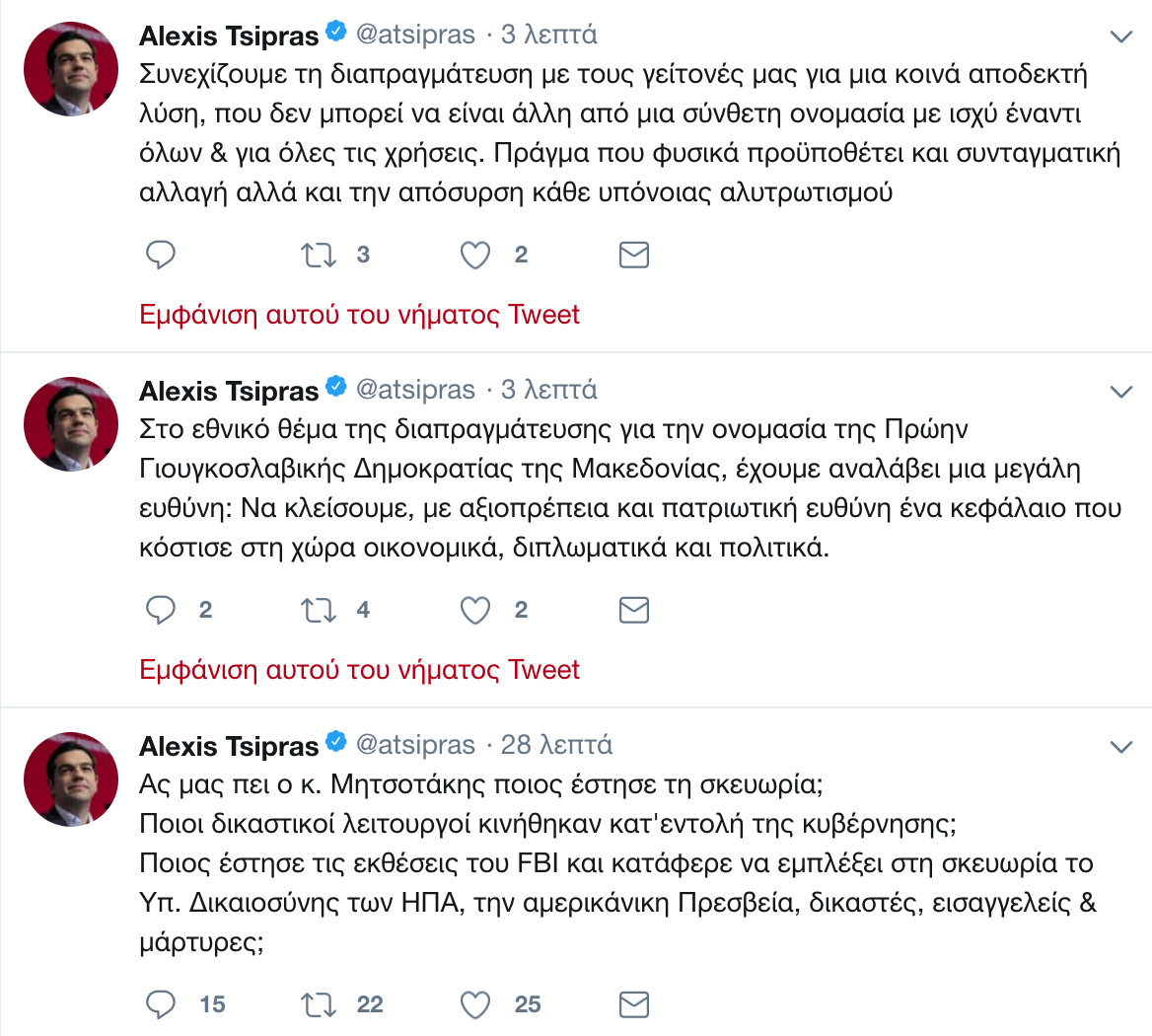Open the third tweet's dropdown caret

click(x=1121, y=747)
